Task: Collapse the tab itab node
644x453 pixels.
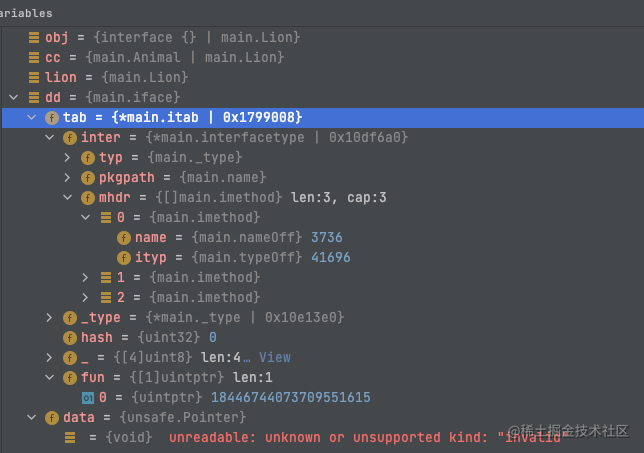Action: [x=32, y=118]
